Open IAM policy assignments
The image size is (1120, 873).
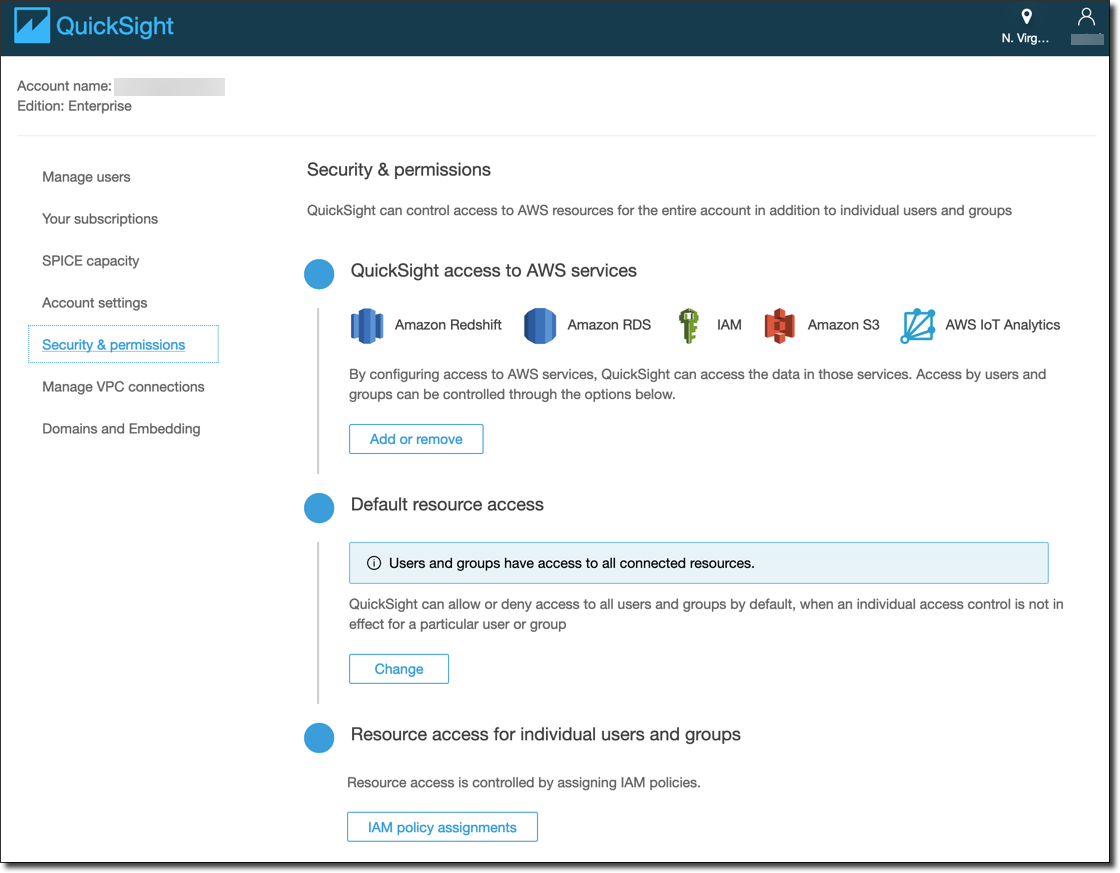[x=442, y=827]
